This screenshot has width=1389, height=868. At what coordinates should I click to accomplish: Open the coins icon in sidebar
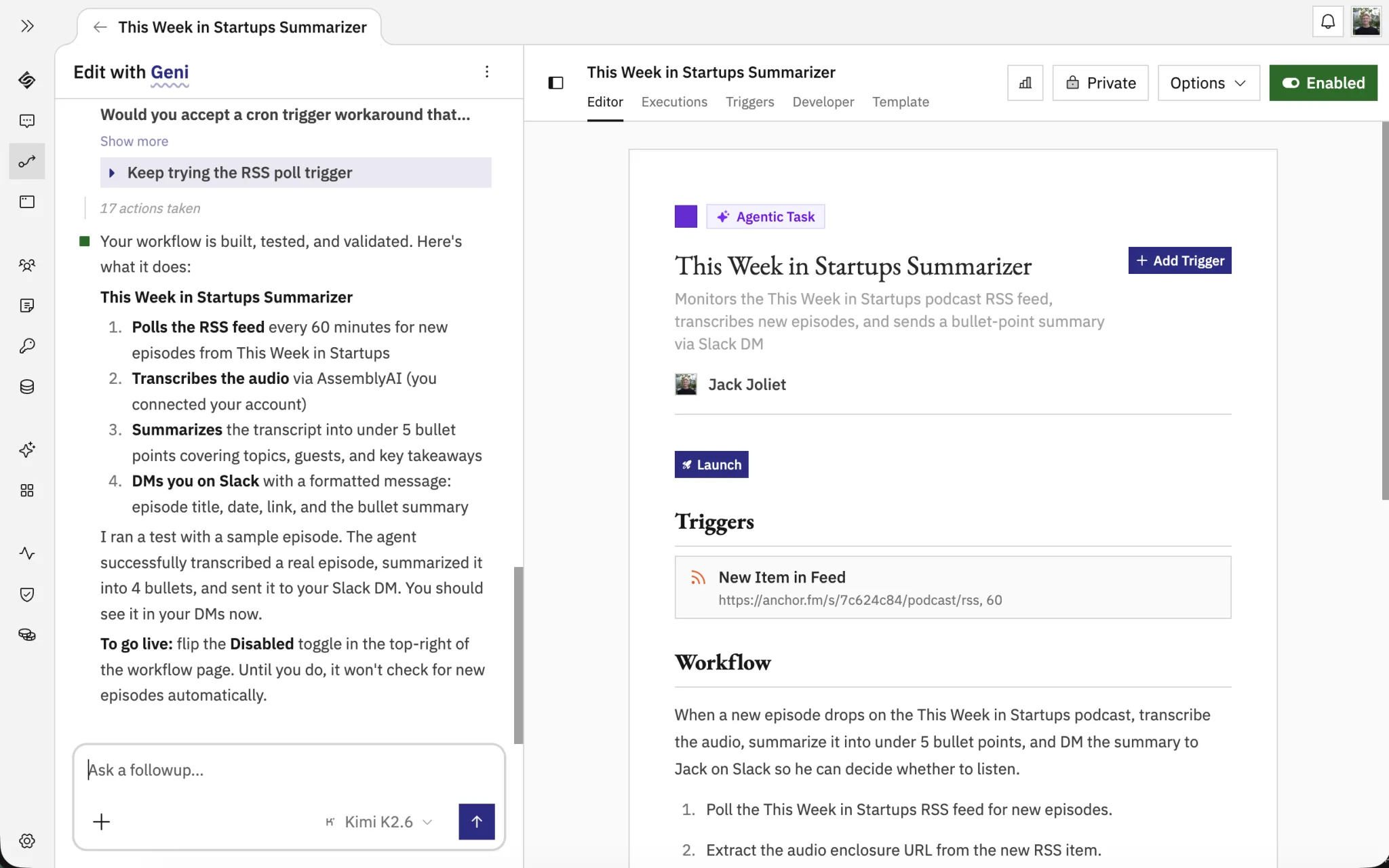coord(27,635)
